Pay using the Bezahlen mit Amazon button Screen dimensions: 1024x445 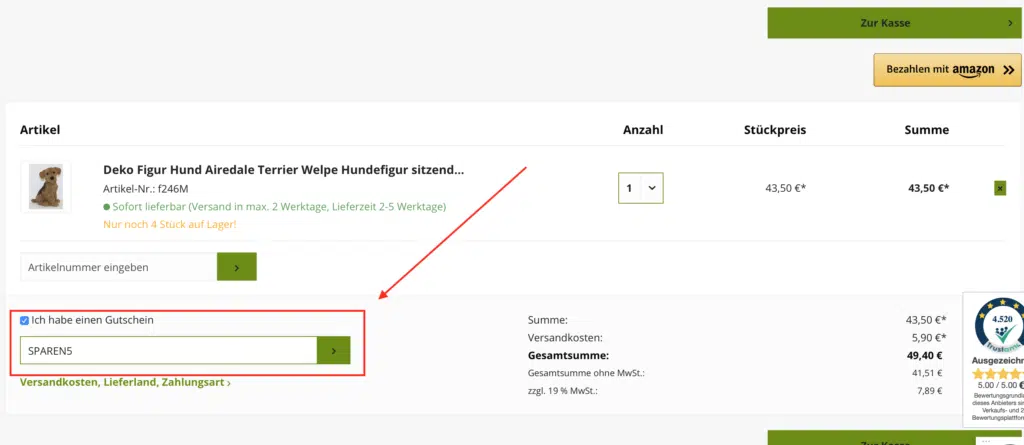(x=932, y=70)
